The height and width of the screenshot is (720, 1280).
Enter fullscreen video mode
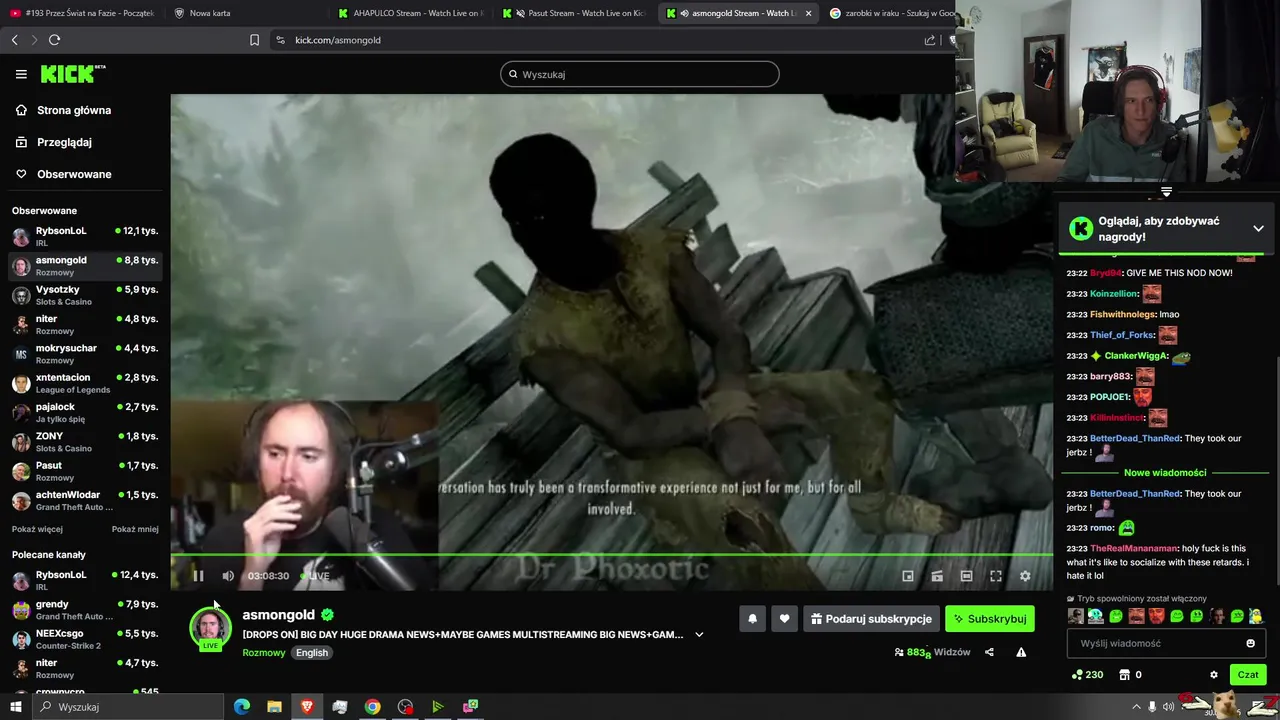coord(996,576)
